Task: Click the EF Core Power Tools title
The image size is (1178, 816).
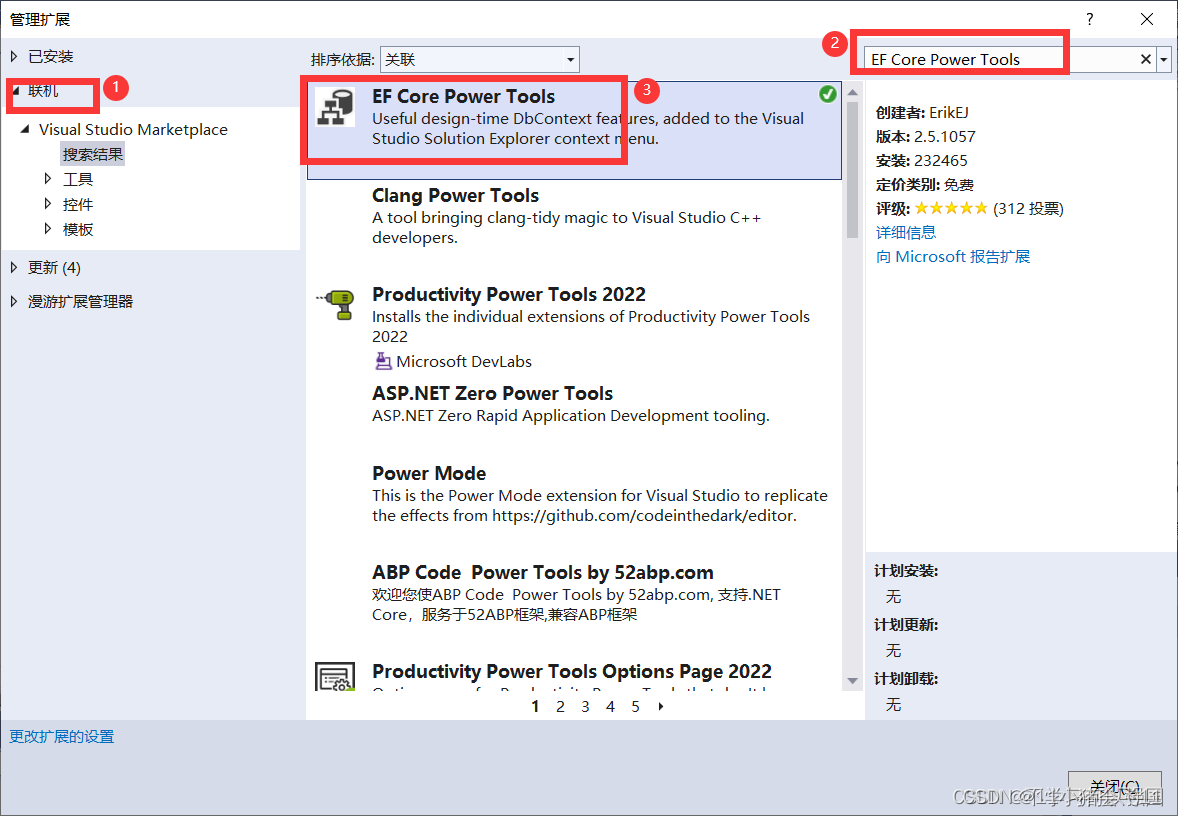Action: point(464,96)
